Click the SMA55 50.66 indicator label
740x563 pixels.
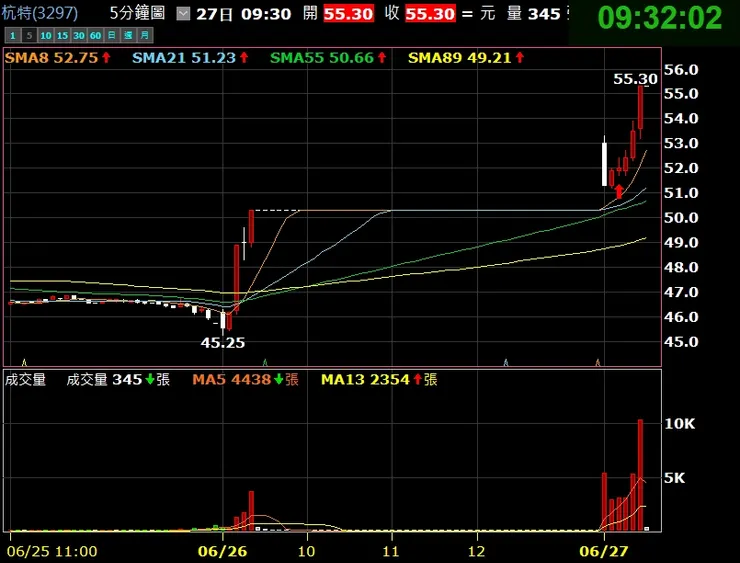click(328, 58)
